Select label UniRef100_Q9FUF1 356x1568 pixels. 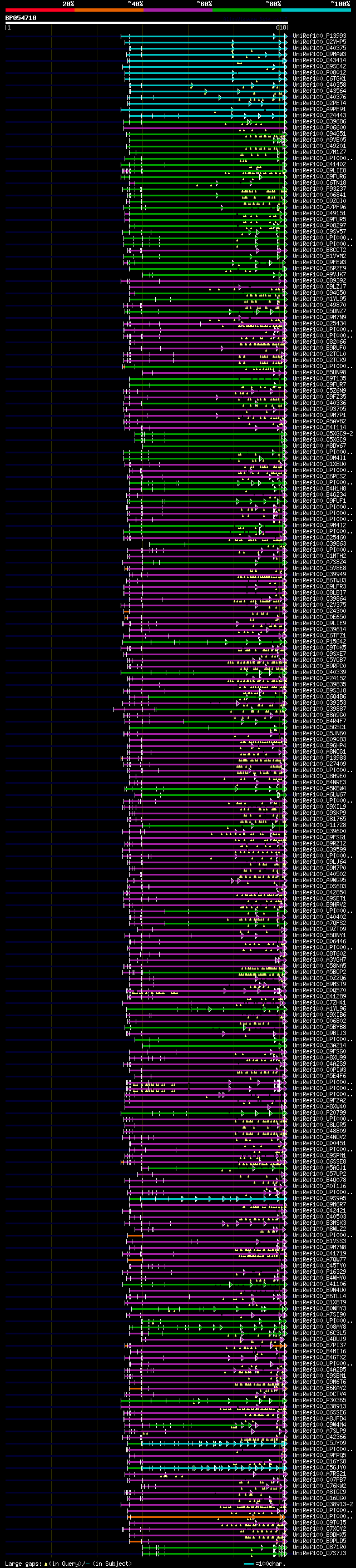click(319, 501)
